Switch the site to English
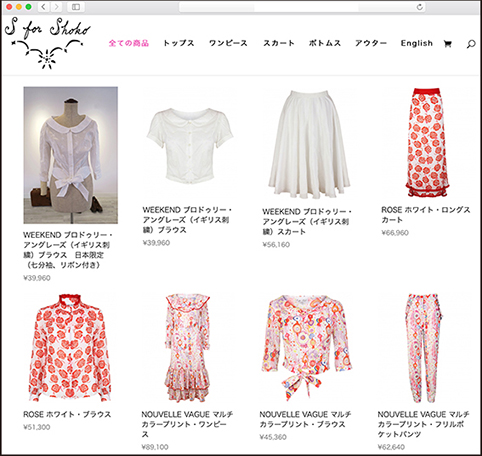The image size is (482, 456). pyautogui.click(x=417, y=43)
